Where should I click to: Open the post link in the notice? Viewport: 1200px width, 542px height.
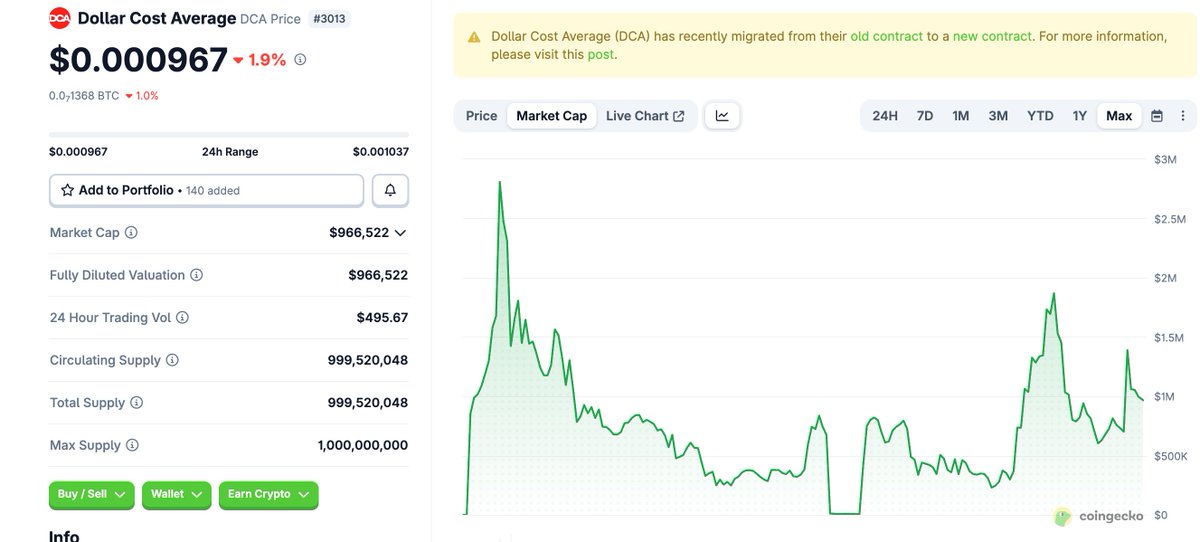tap(600, 54)
